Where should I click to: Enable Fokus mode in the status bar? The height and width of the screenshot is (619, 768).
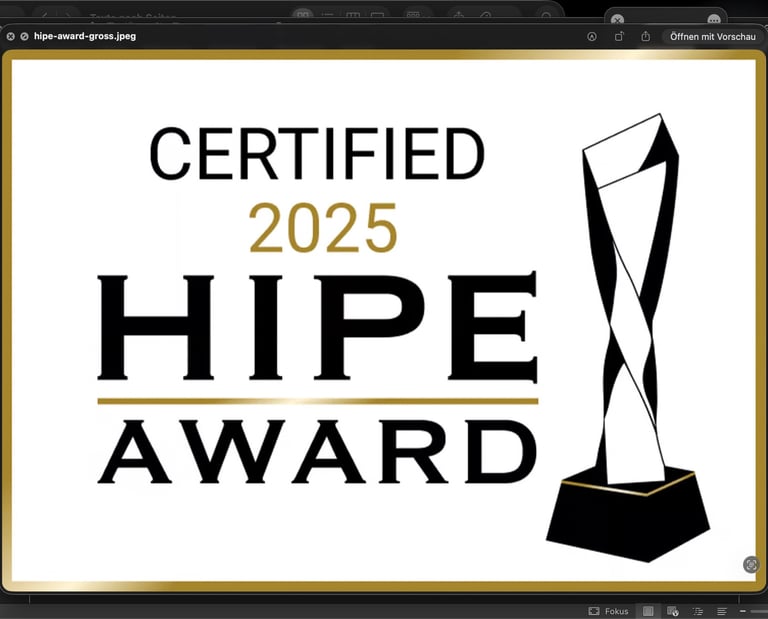608,611
